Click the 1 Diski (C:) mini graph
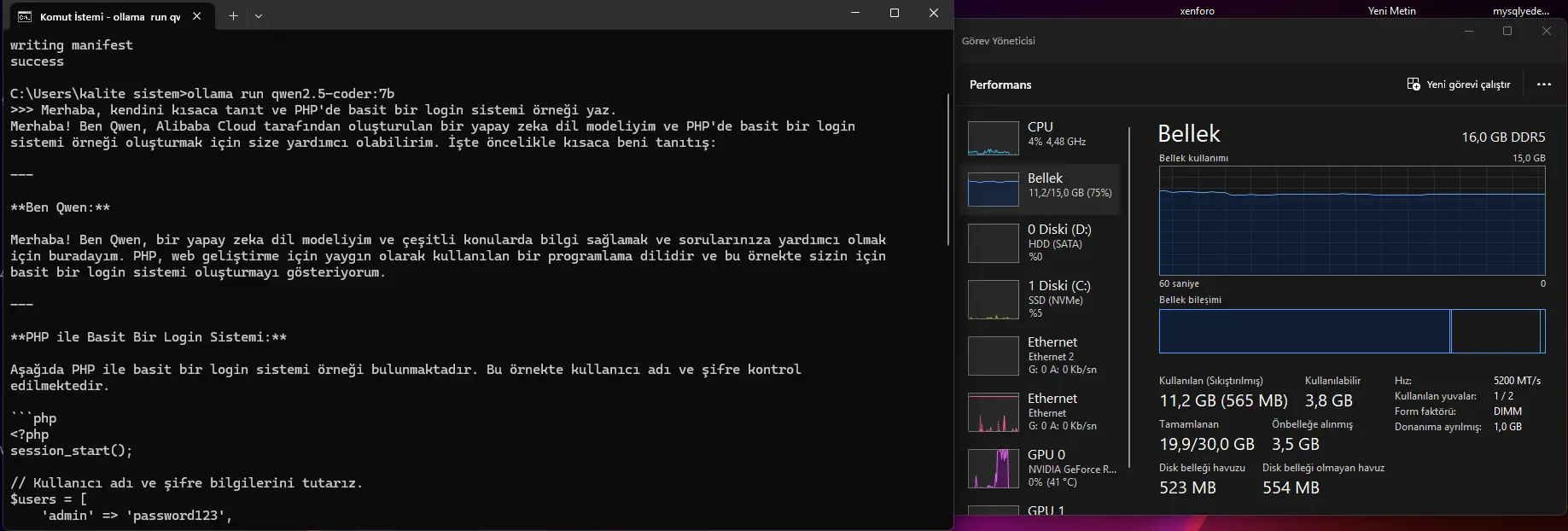The height and width of the screenshot is (531, 1568). [x=993, y=300]
